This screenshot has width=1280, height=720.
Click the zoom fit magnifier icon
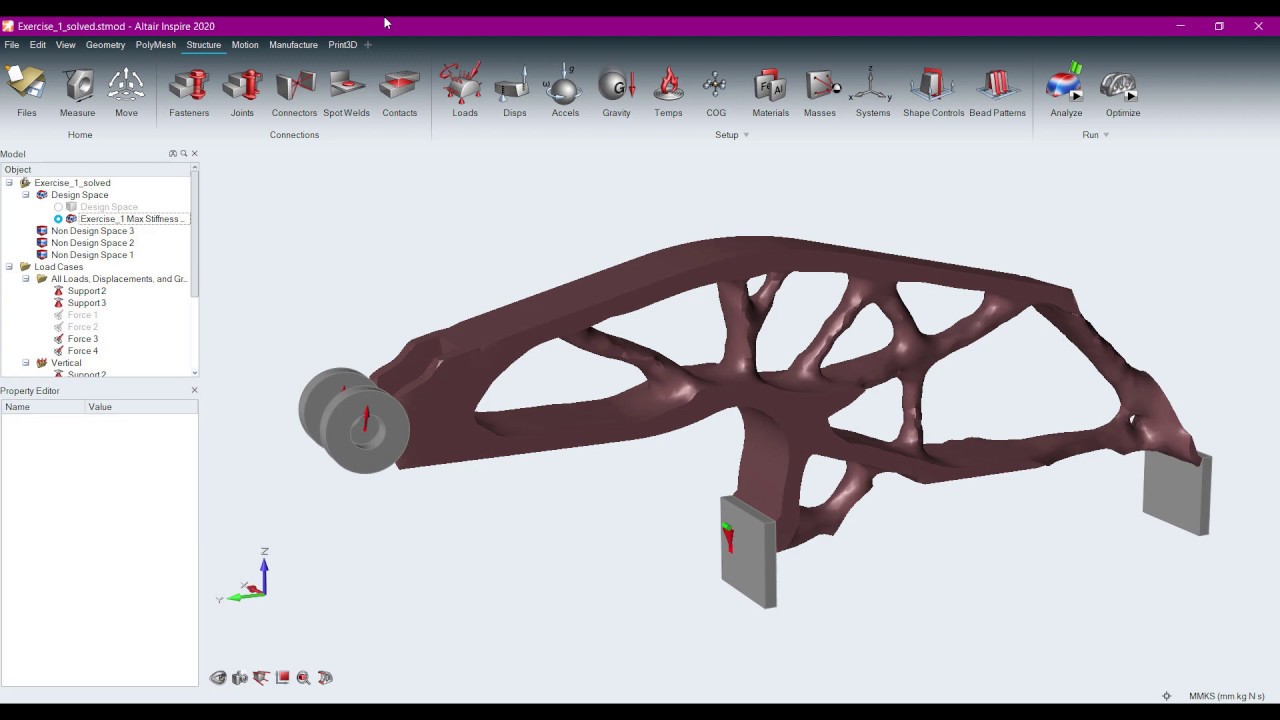tap(304, 678)
